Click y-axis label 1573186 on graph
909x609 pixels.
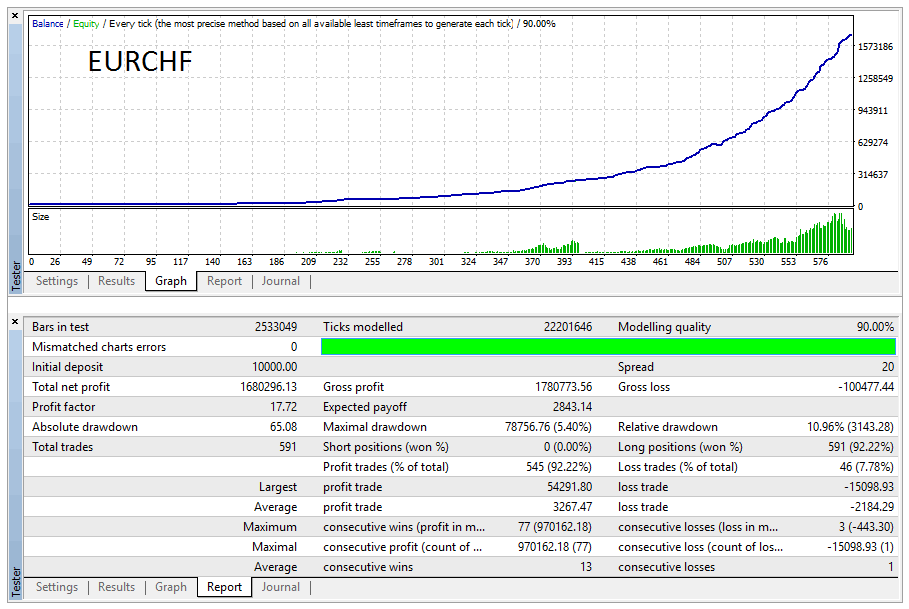(x=875, y=46)
